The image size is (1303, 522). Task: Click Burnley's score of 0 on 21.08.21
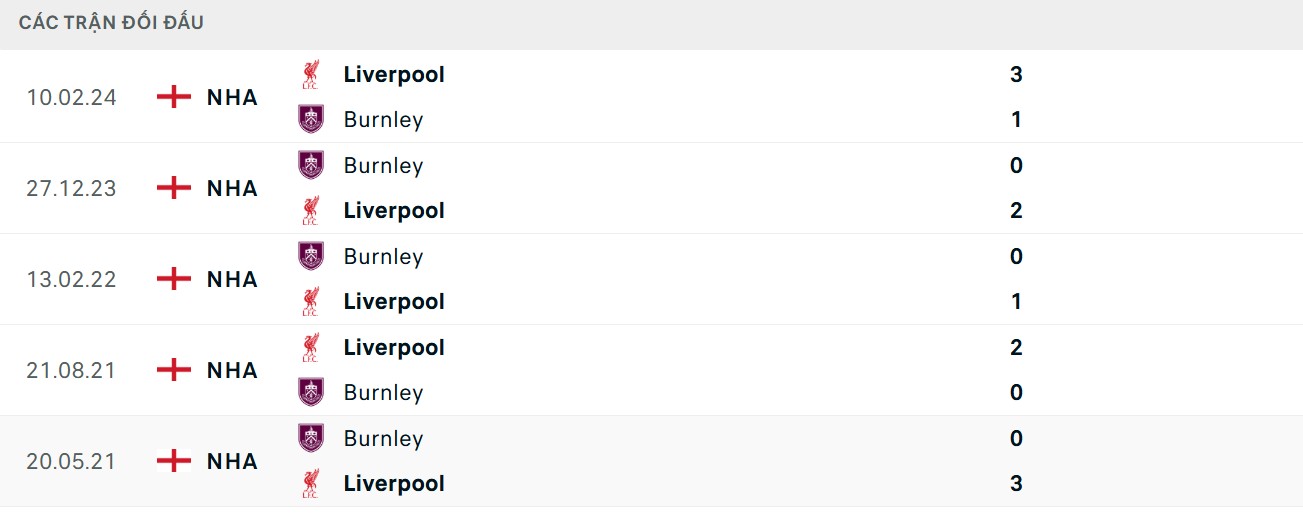point(1016,393)
